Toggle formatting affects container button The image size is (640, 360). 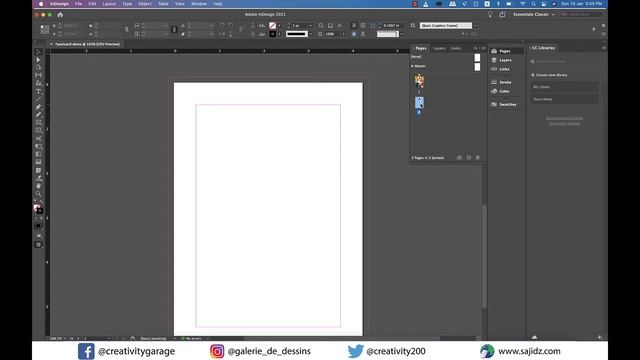[36, 218]
